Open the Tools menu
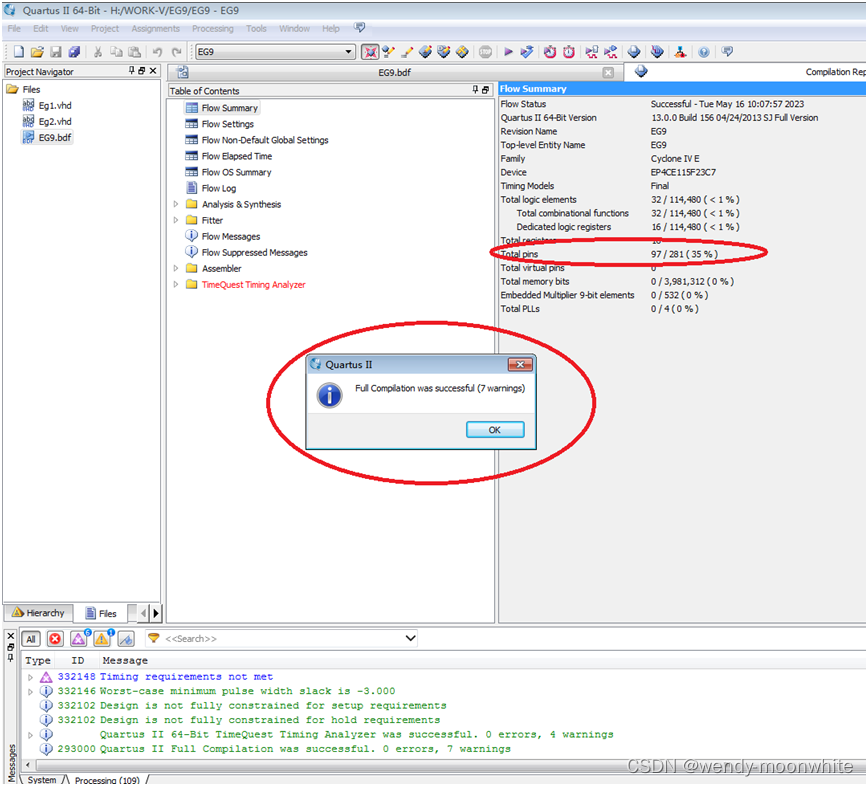Viewport: 868px width, 786px height. (x=256, y=28)
